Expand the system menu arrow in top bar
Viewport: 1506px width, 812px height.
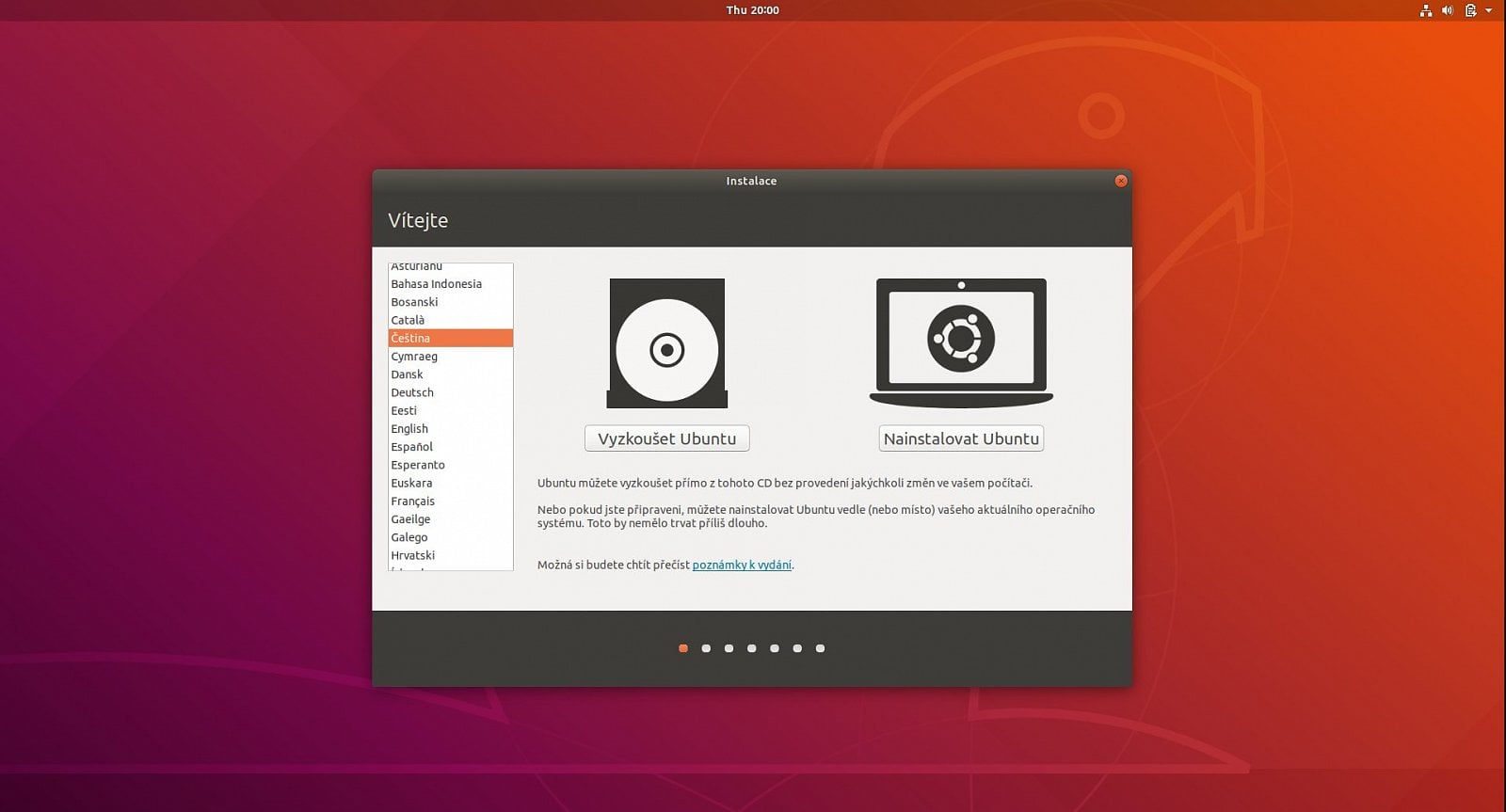coord(1489,10)
